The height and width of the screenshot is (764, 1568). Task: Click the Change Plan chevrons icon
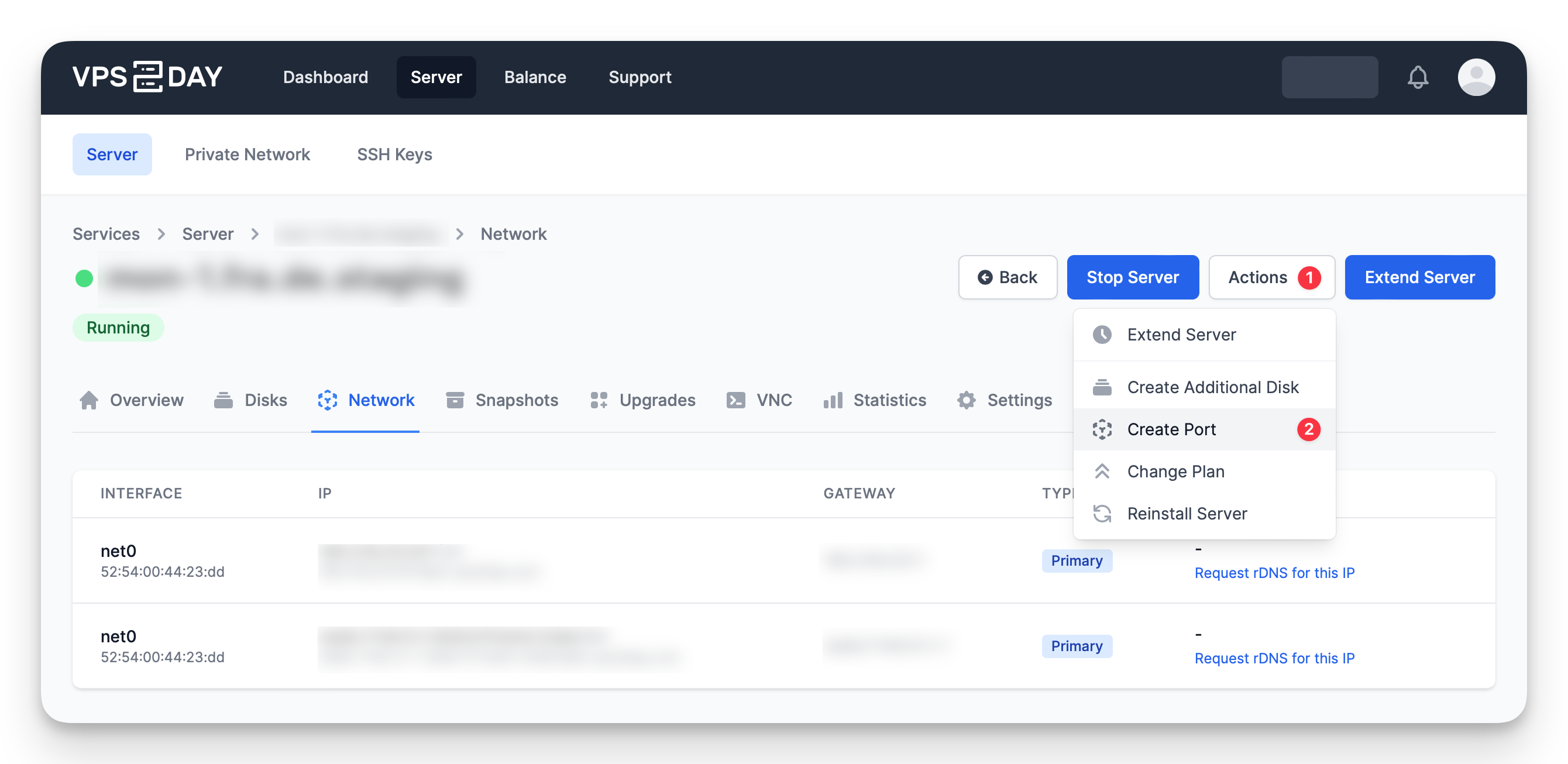(x=1102, y=471)
